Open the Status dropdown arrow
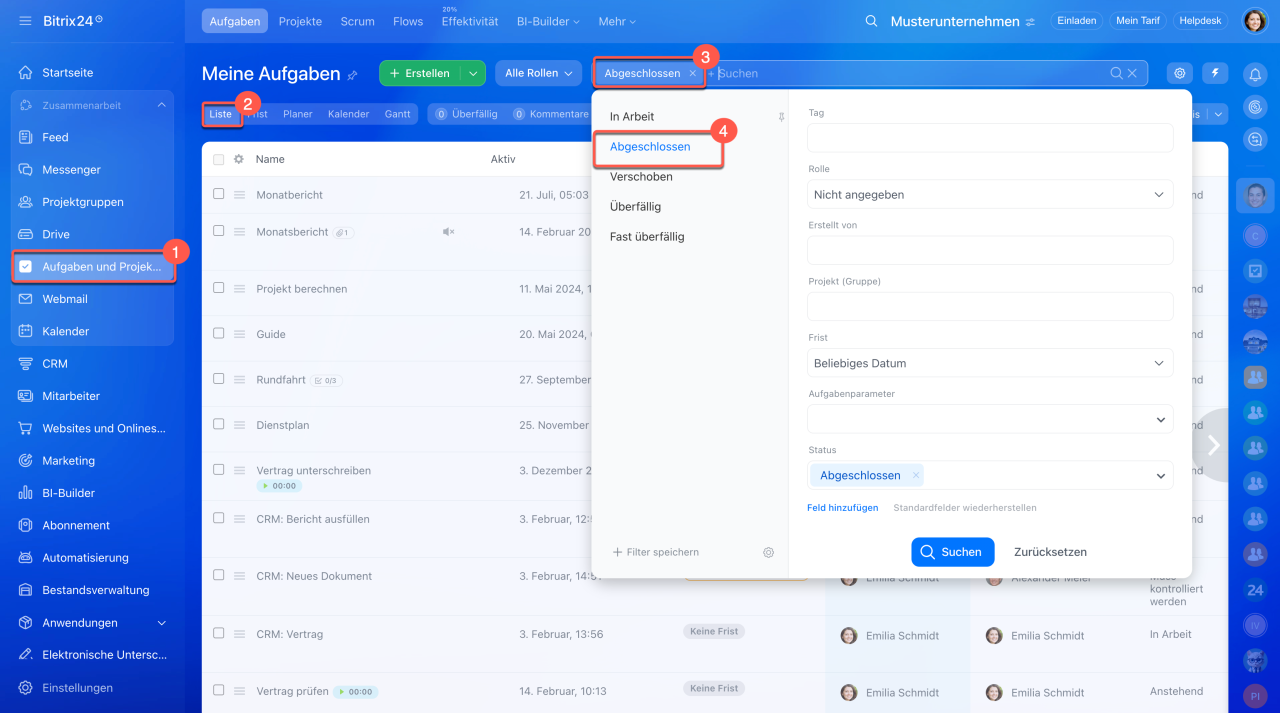The width and height of the screenshot is (1280, 713). tap(1160, 476)
